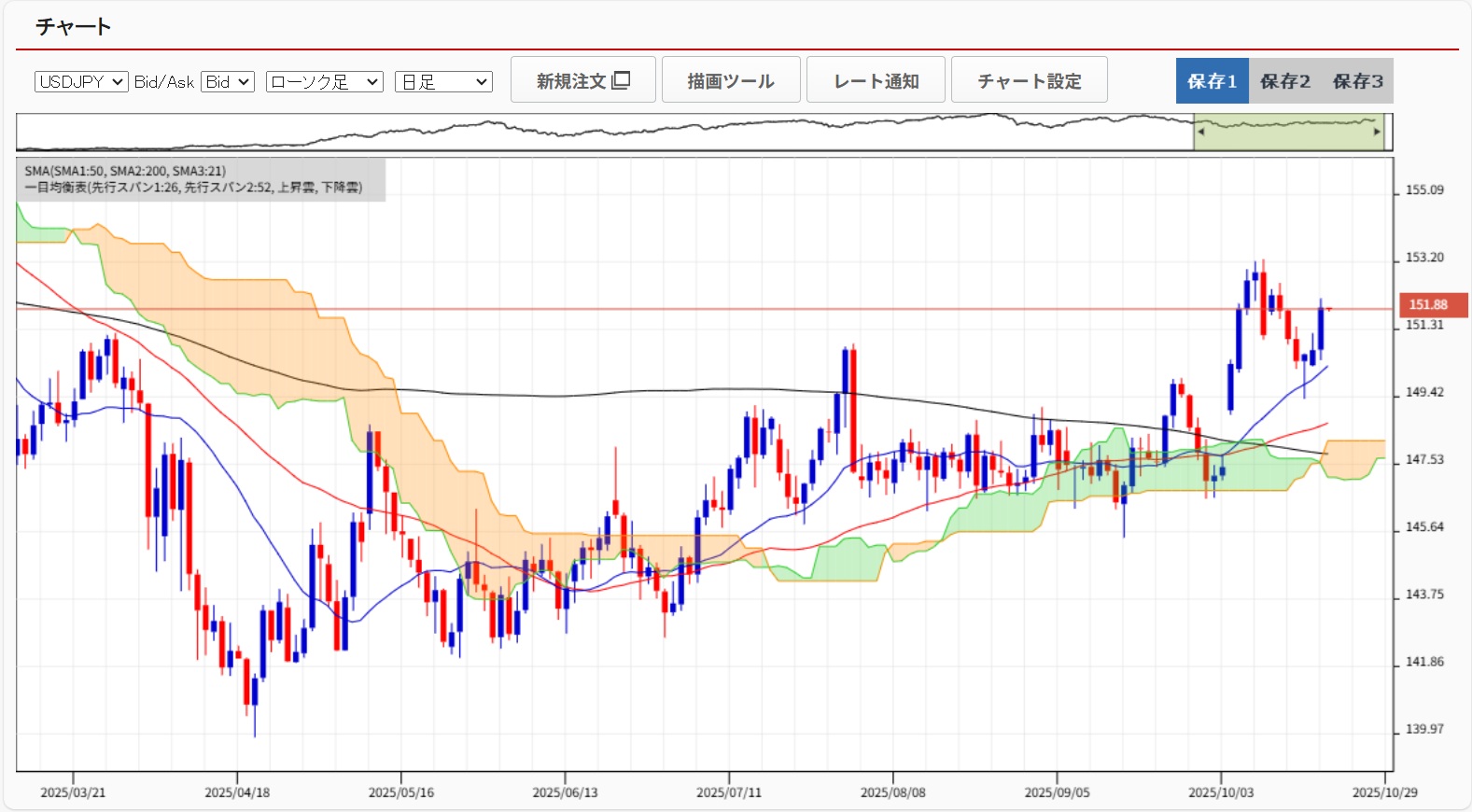Click the 2025/10/03 date axis marker

click(x=1220, y=792)
